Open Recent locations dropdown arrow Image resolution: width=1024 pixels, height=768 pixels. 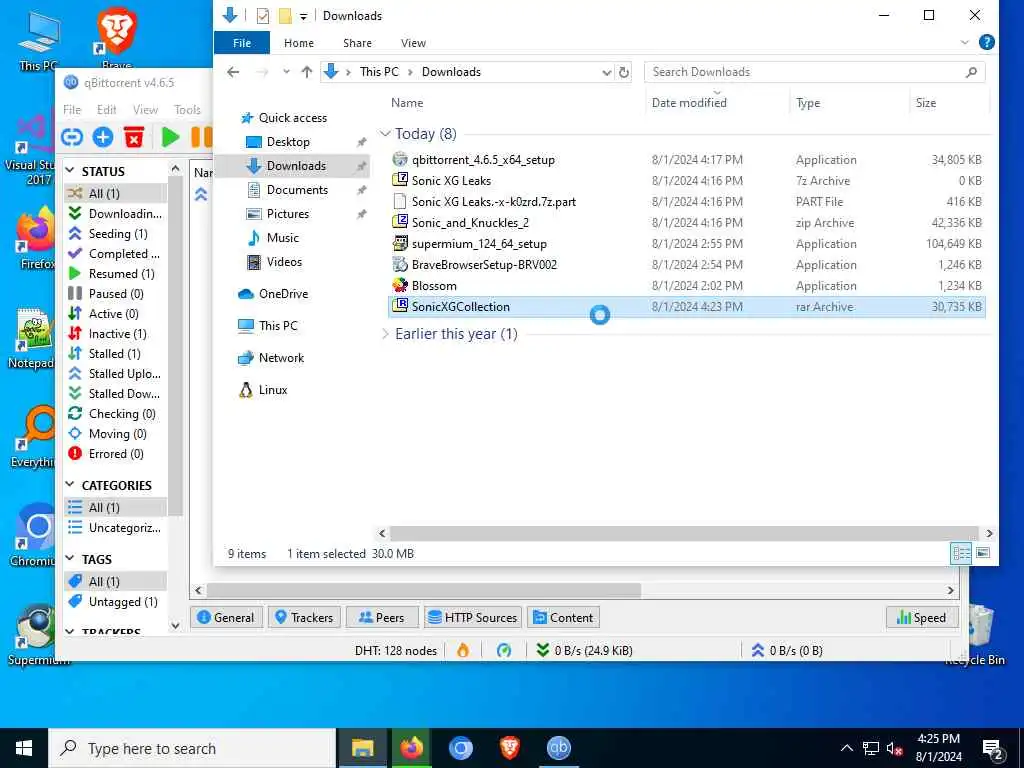[x=286, y=72]
